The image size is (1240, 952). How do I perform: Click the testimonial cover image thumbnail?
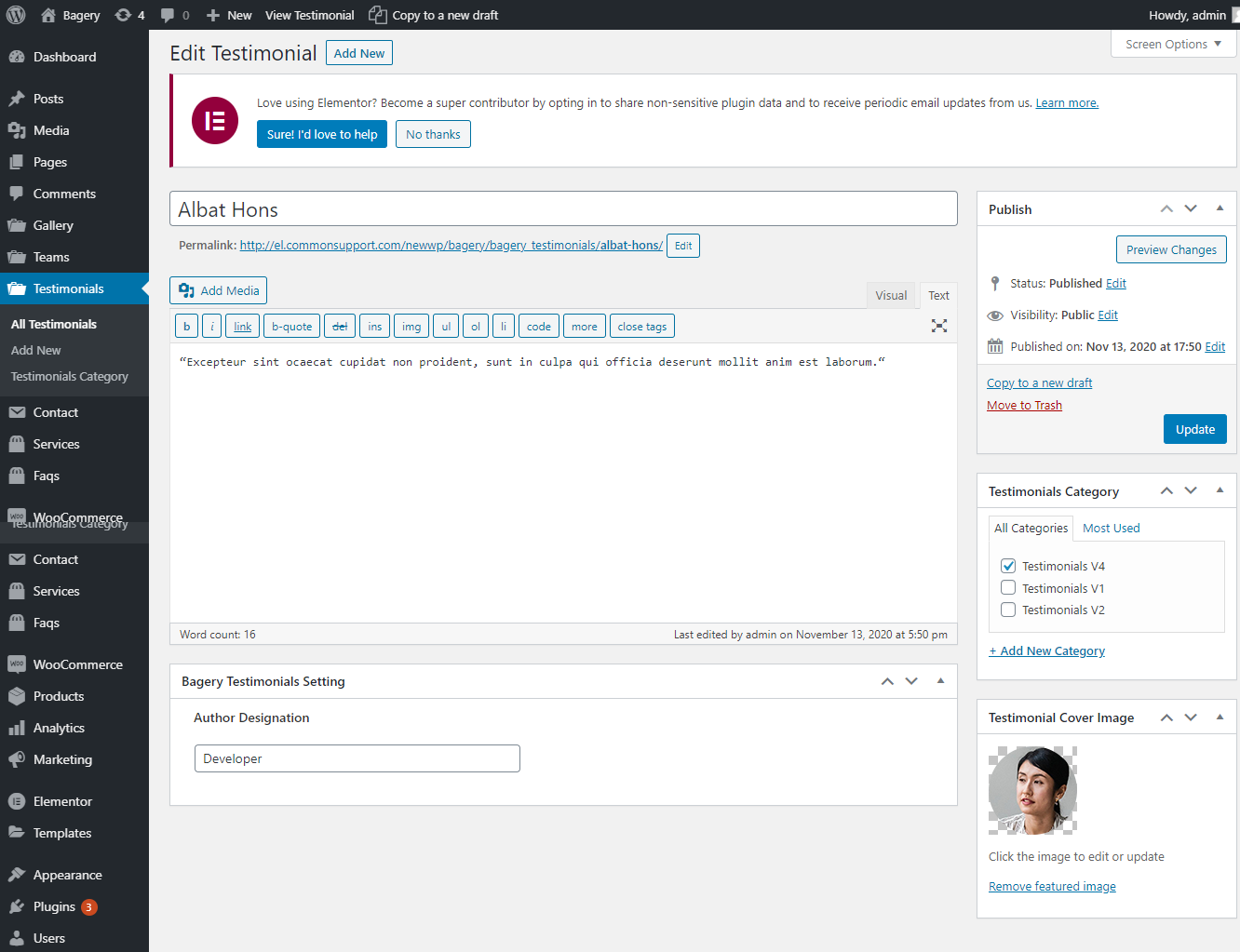(1032, 790)
